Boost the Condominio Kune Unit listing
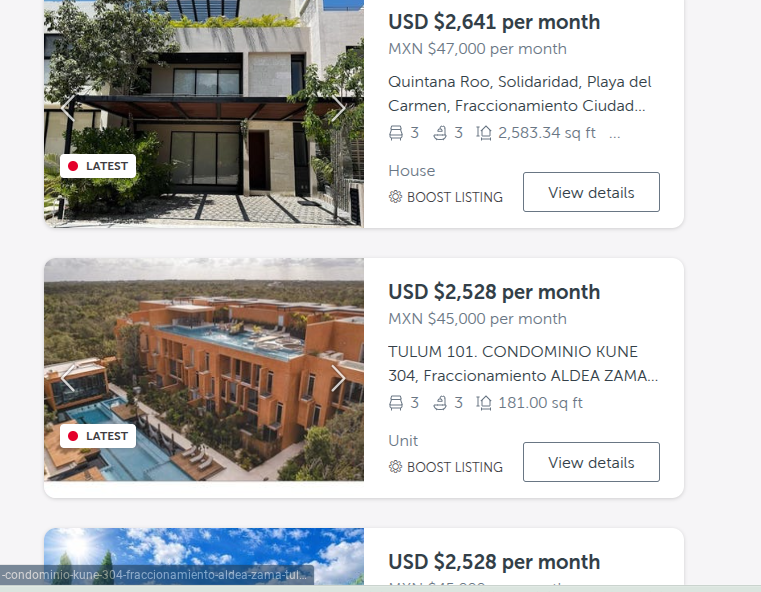Viewport: 761px width, 592px height. click(x=446, y=467)
